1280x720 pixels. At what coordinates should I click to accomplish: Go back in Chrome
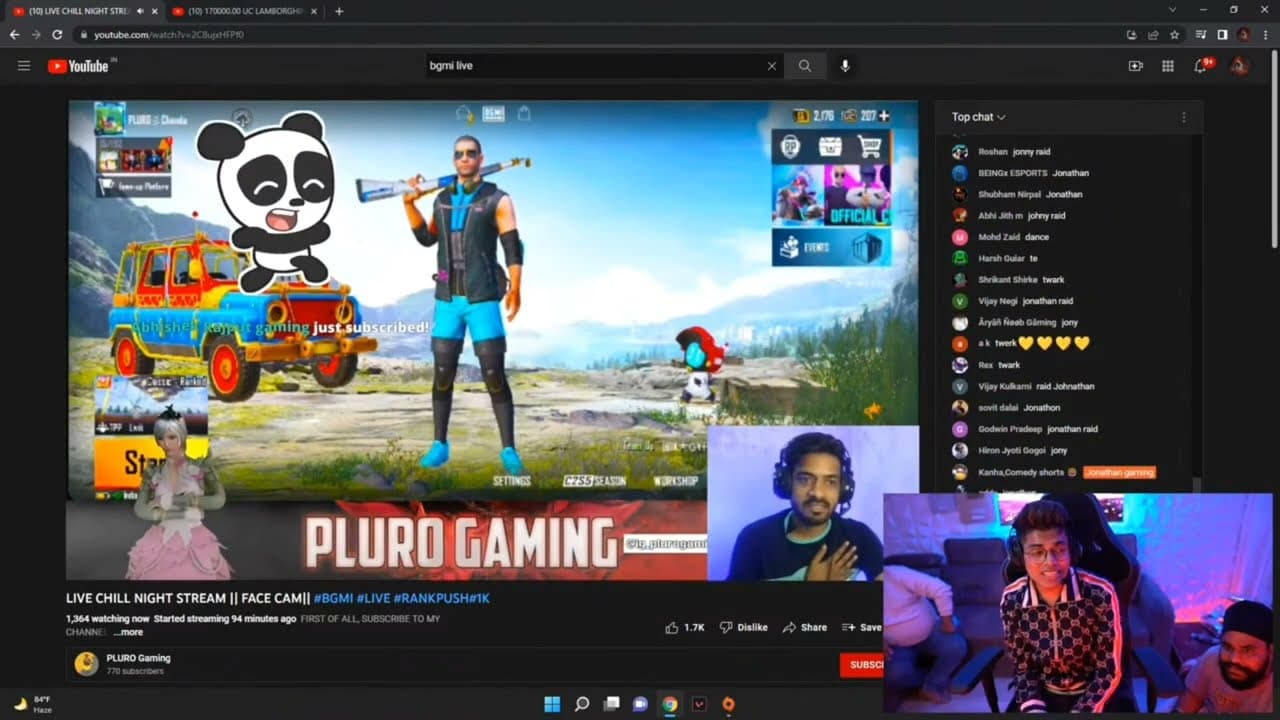(x=14, y=35)
